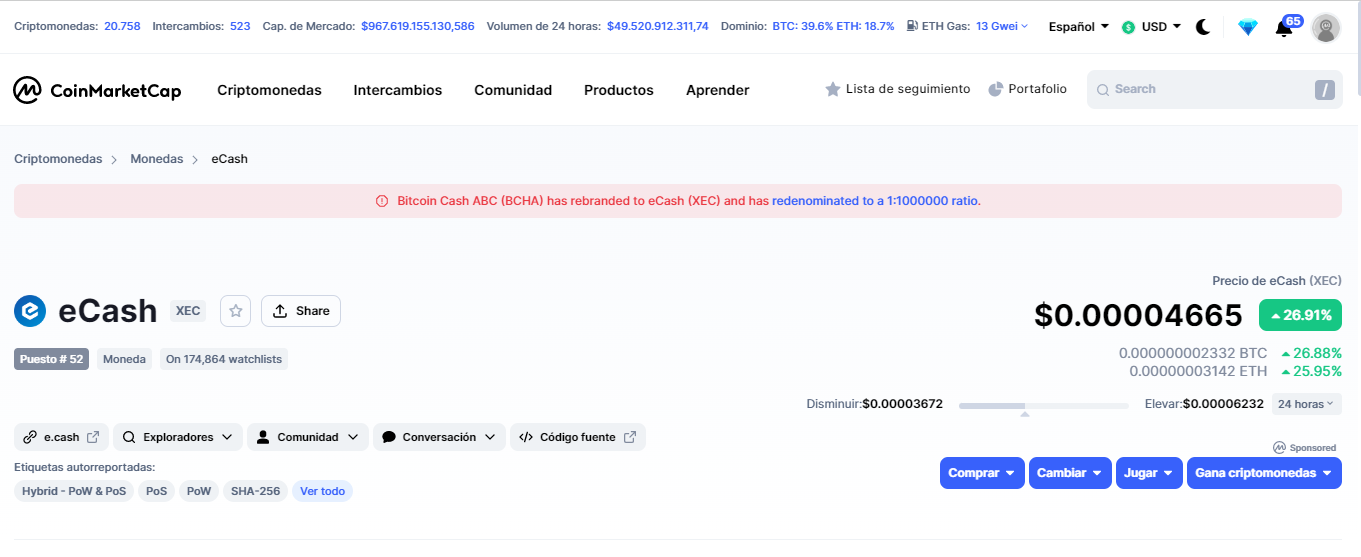Image resolution: width=1361 pixels, height=557 pixels.
Task: Click 0.00000003142 ETH value
Action: point(1198,371)
